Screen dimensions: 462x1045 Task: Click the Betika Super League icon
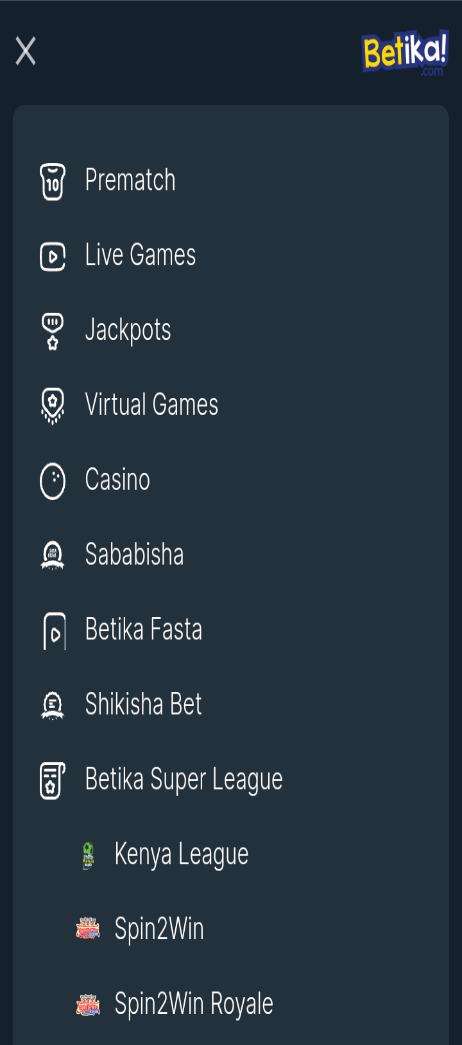(53, 780)
